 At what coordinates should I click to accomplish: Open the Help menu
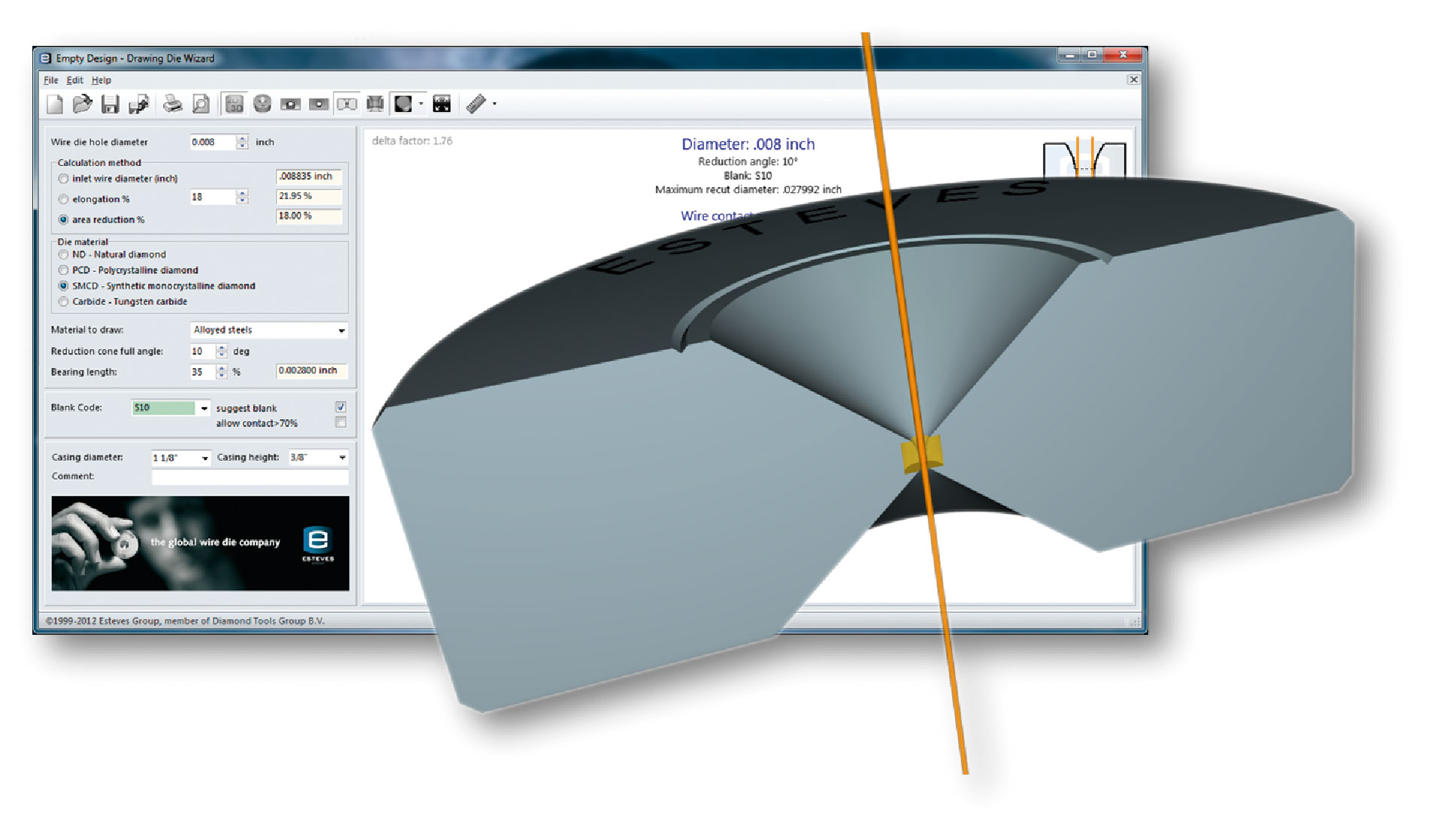pos(101,80)
